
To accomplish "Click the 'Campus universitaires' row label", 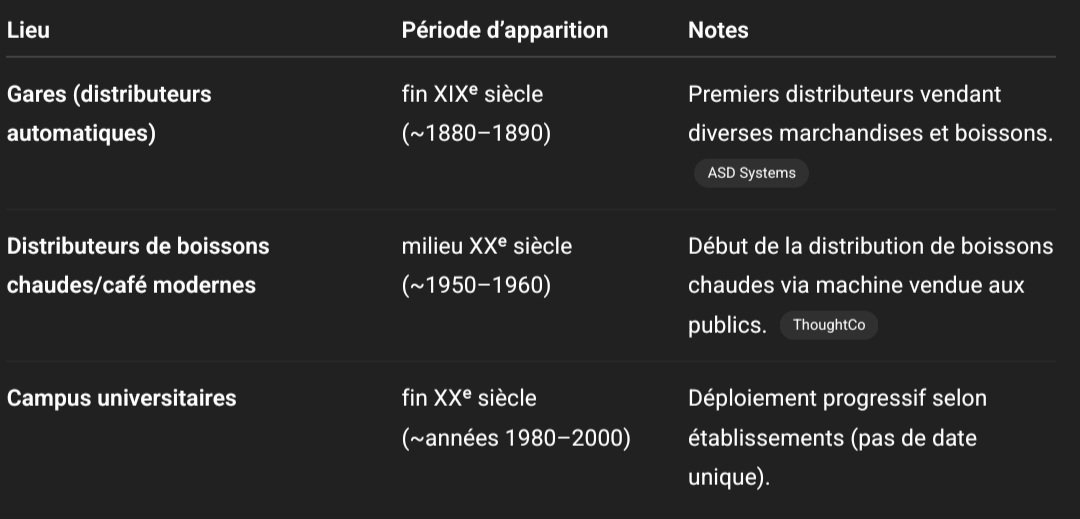I will point(121,398).
